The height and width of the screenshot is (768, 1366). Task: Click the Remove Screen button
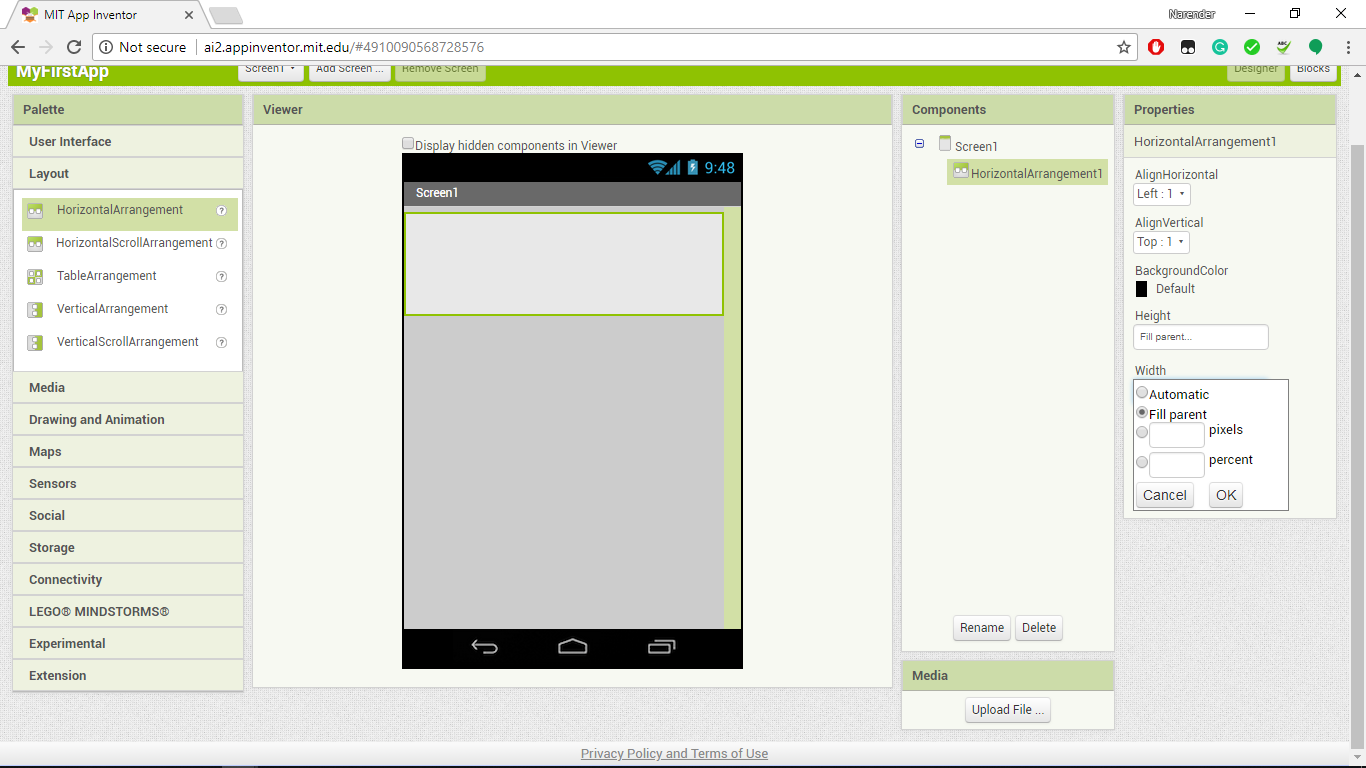coord(440,69)
